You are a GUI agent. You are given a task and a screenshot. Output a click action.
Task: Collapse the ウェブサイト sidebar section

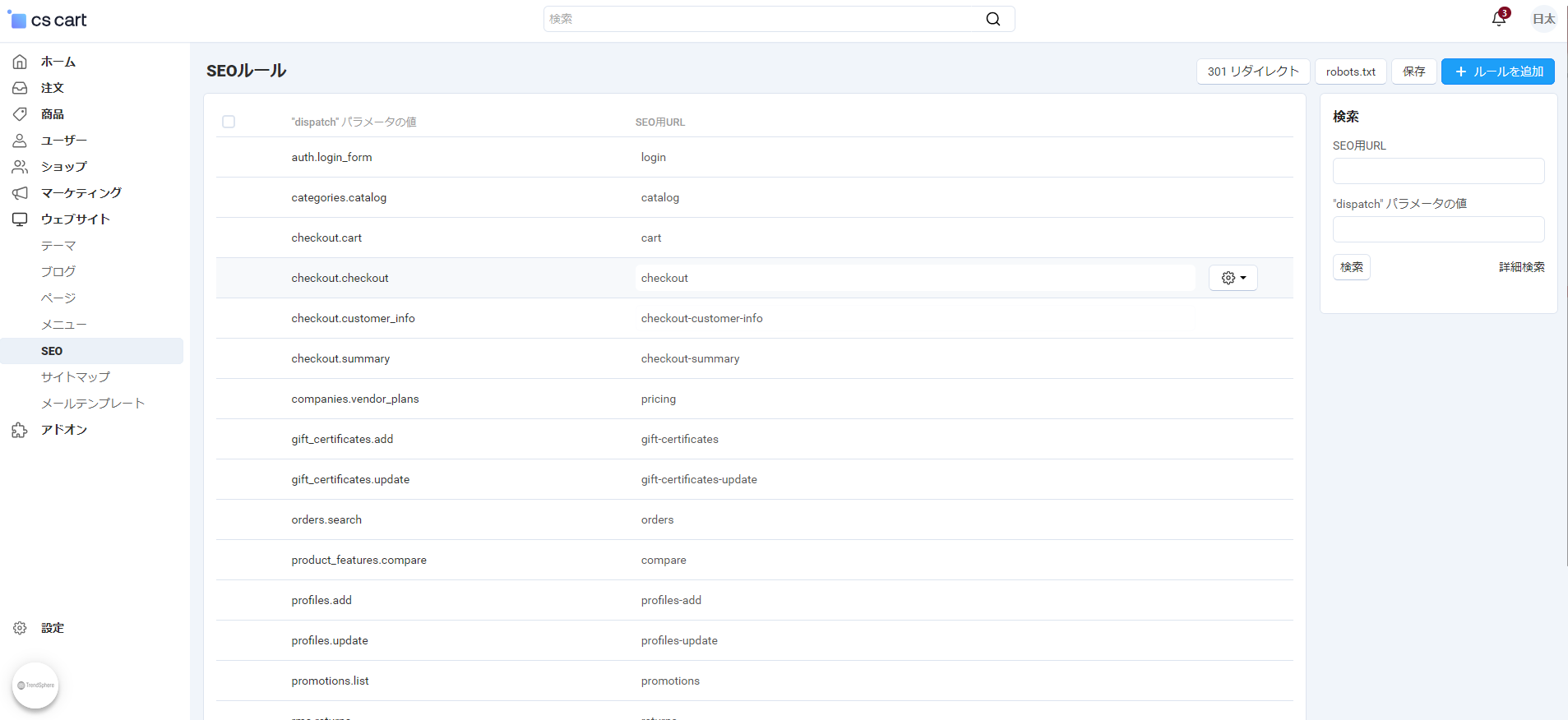[75, 219]
